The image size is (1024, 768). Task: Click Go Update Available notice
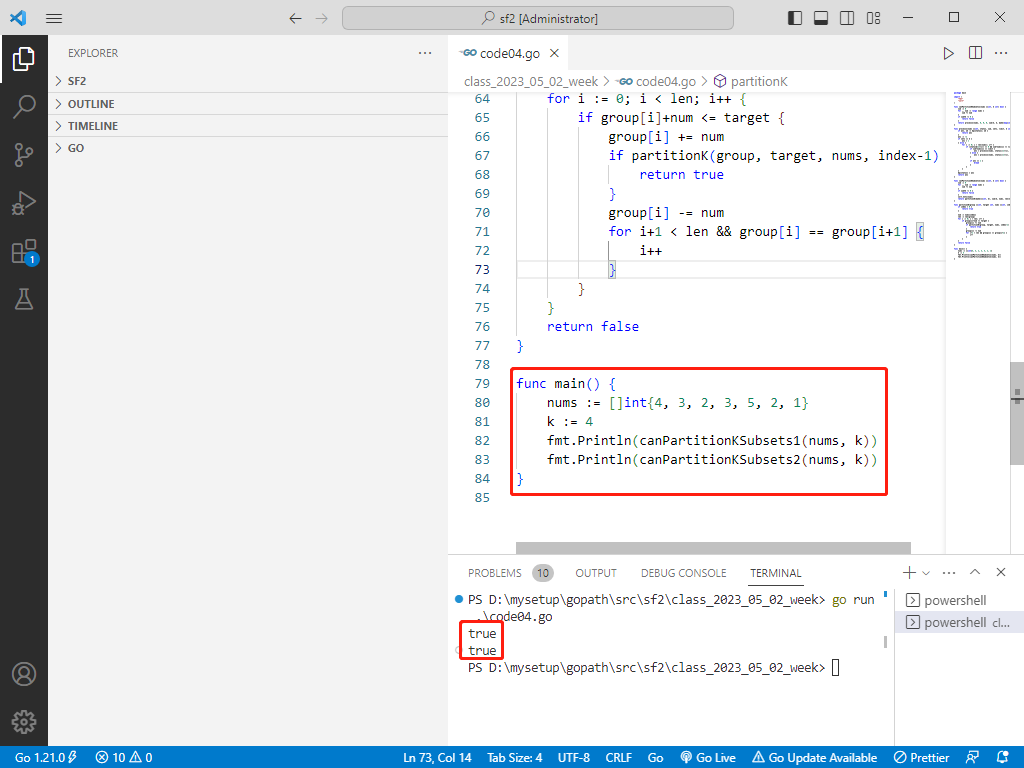[814, 757]
